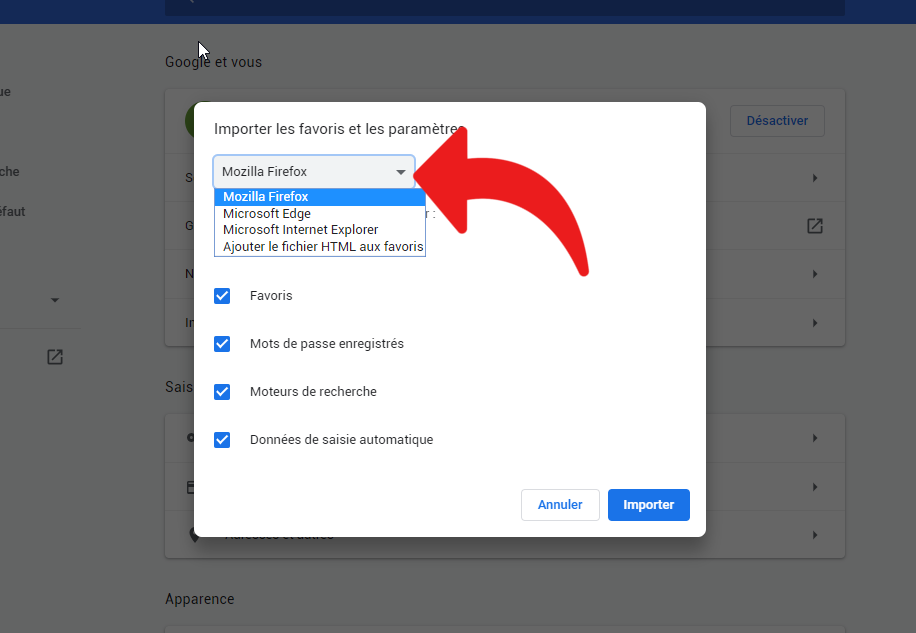Select Mozilla Firefox in the list

(320, 197)
